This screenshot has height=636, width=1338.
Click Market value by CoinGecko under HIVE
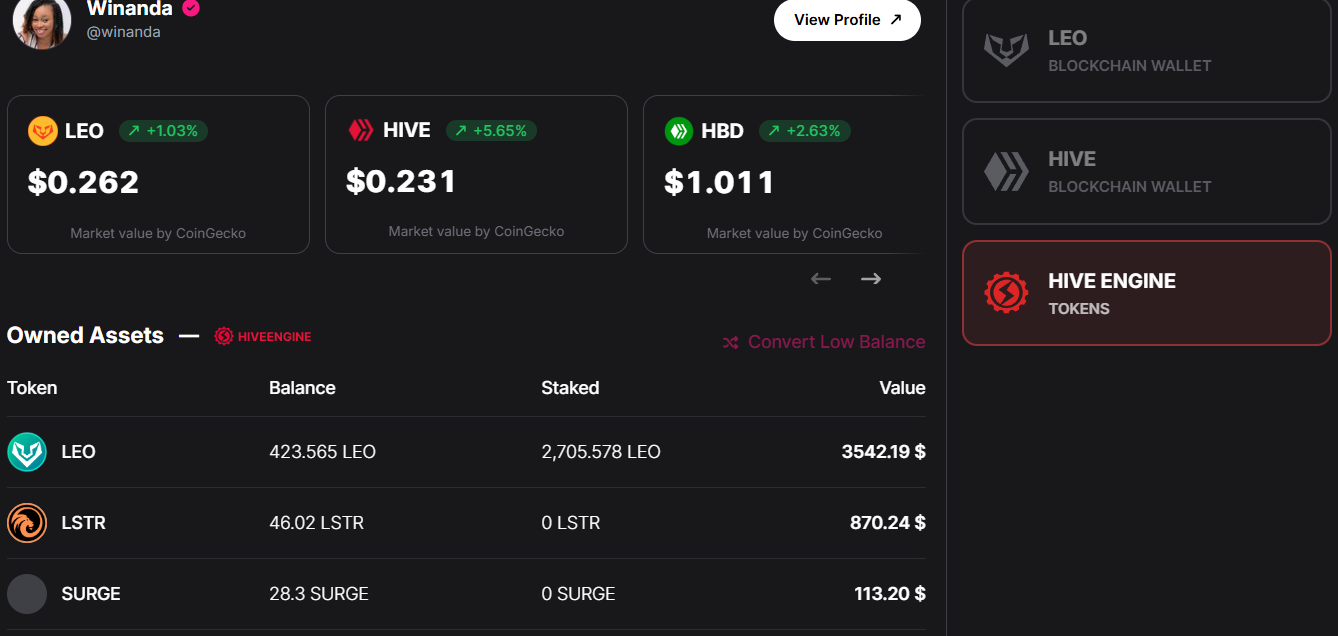coord(476,231)
